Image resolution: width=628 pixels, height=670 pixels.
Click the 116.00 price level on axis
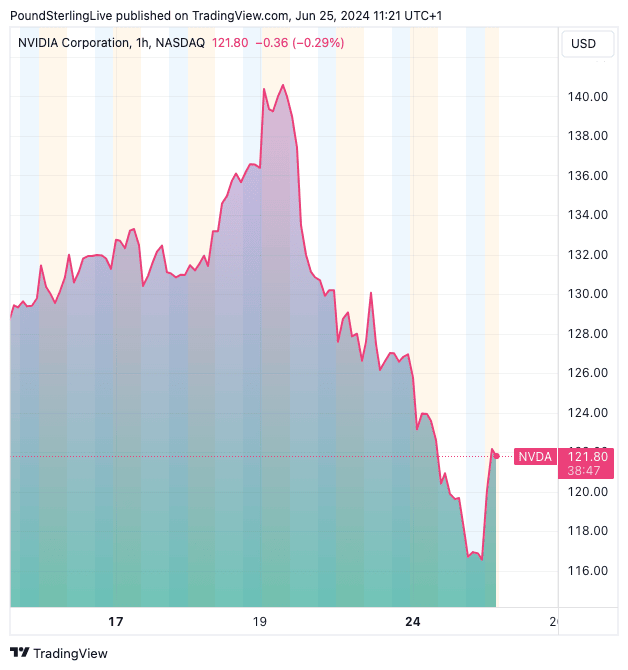coord(588,570)
